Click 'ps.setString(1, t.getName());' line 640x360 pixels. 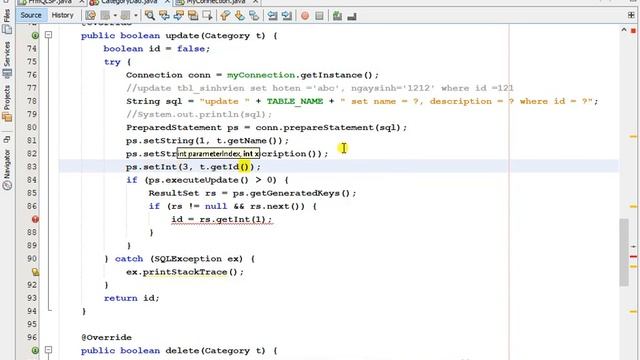click(x=207, y=140)
